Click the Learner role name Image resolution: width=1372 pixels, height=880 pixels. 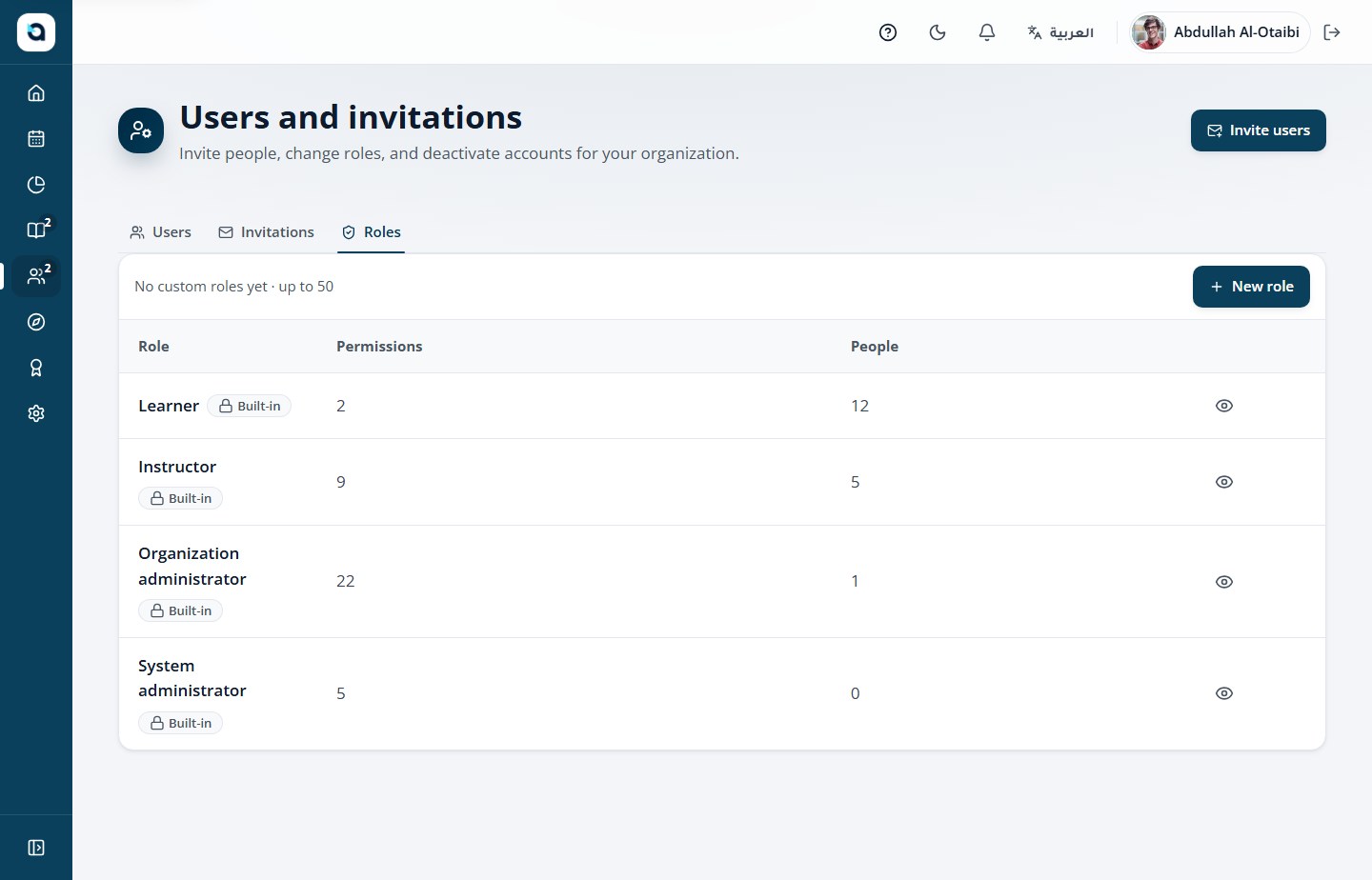coord(169,406)
